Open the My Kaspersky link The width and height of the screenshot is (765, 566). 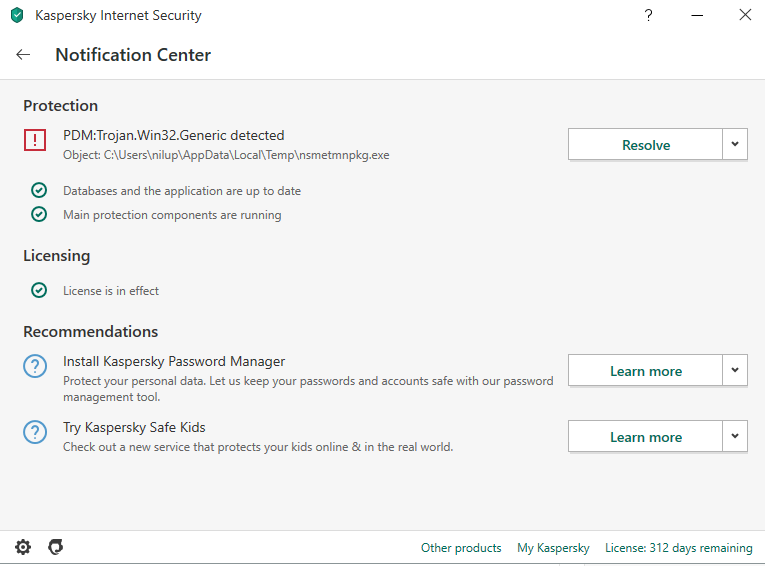coord(553,548)
